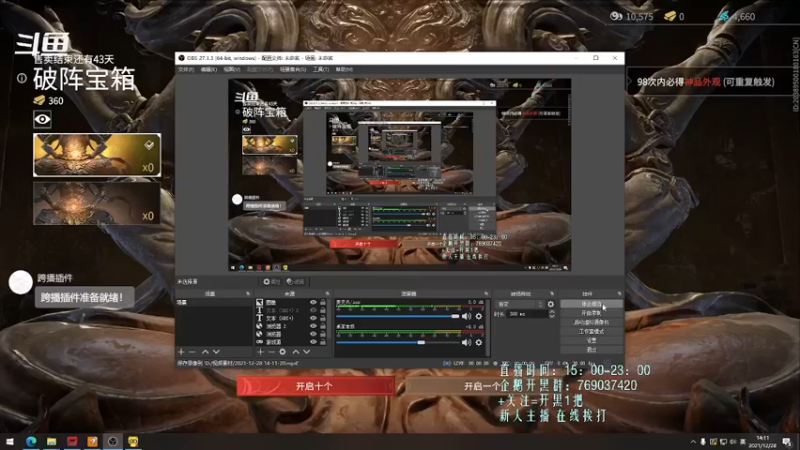
Task: Add a source with plus icon
Action: [260, 352]
